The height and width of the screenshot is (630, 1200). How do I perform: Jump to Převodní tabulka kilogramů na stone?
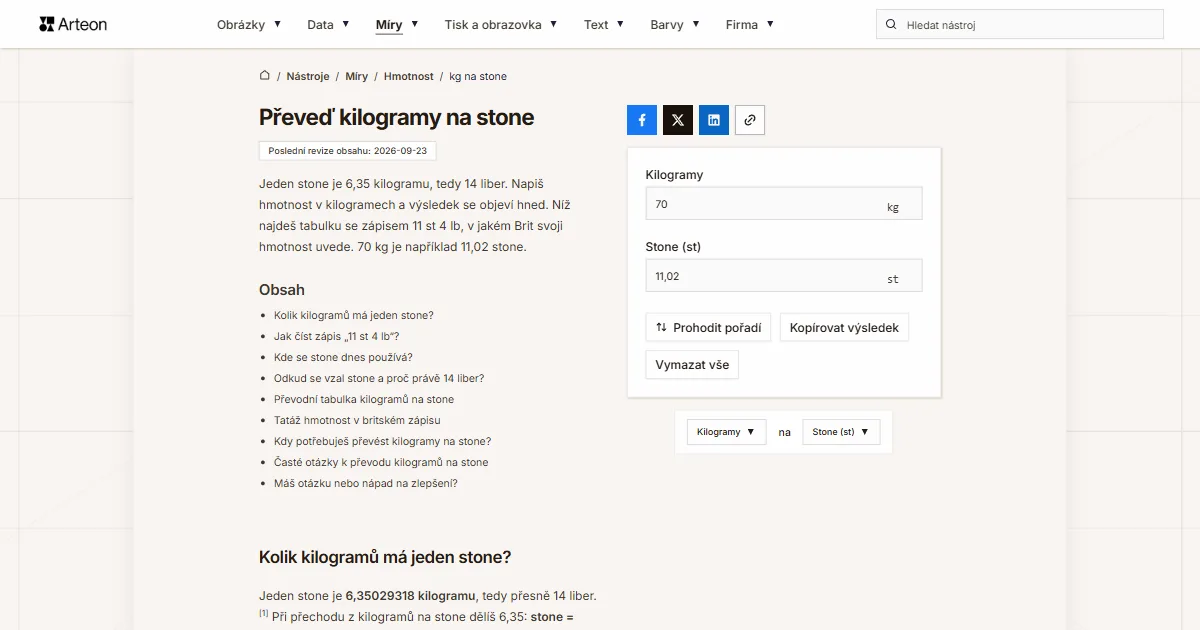coord(364,399)
